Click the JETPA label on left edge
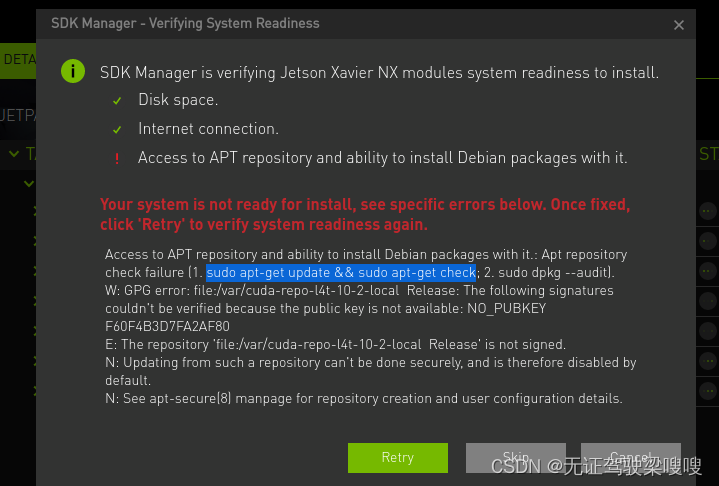The image size is (719, 486). pos(18,115)
